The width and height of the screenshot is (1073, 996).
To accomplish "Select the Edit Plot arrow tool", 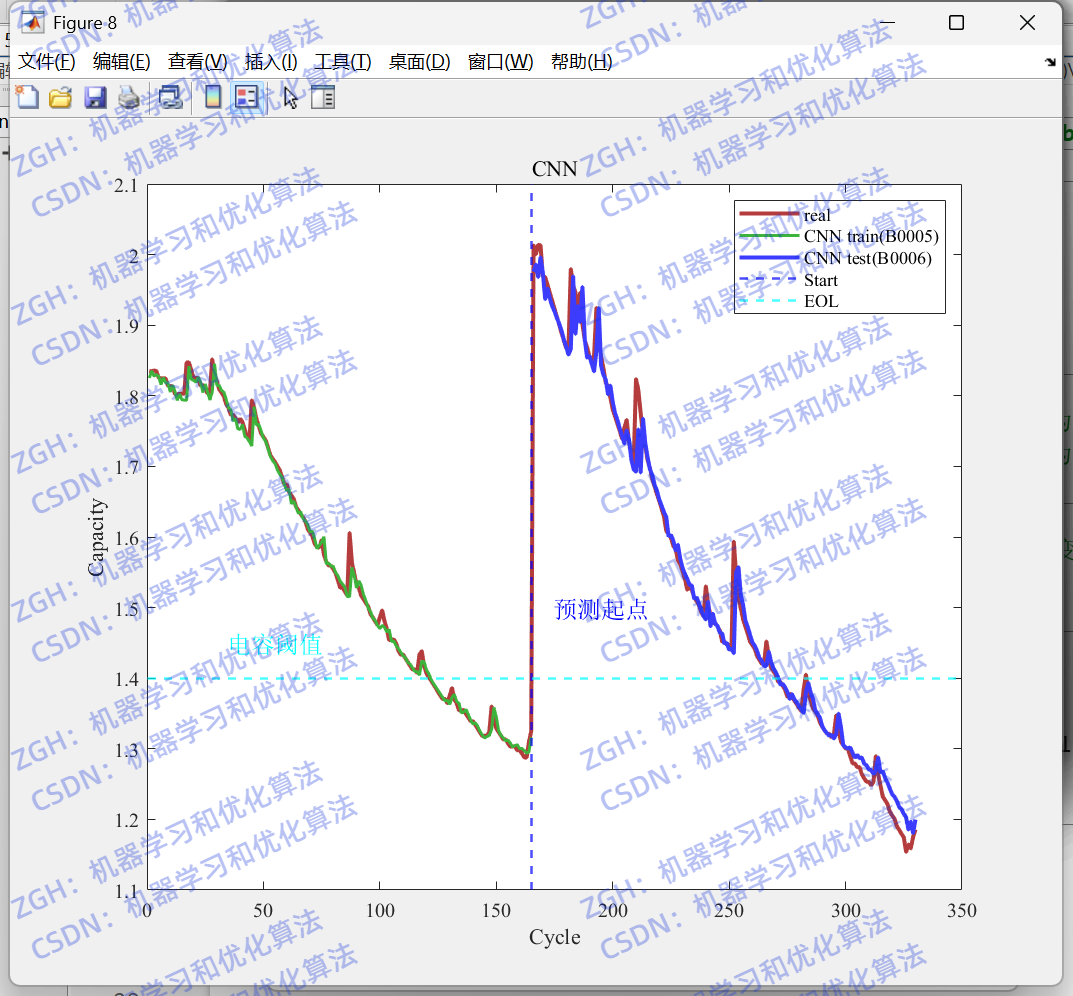I will click(x=291, y=97).
